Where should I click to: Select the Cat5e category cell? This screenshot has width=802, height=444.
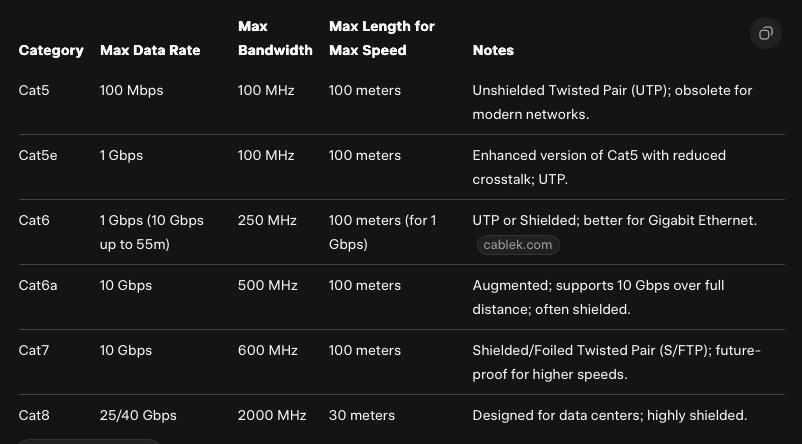pos(38,155)
